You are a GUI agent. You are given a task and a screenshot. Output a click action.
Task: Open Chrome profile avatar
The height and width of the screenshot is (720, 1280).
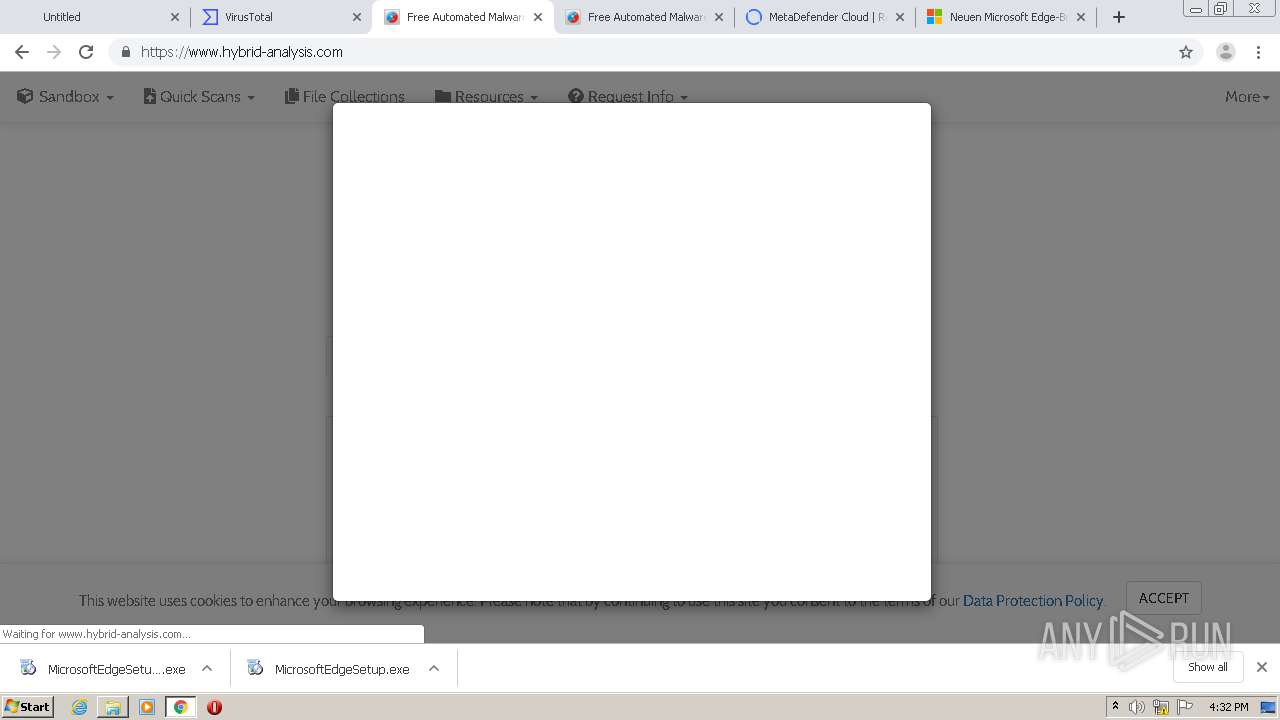click(x=1226, y=52)
